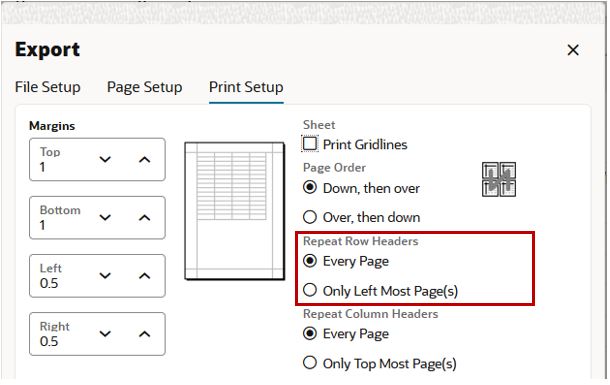
Task: Click the Export dialog title
Action: [47, 50]
